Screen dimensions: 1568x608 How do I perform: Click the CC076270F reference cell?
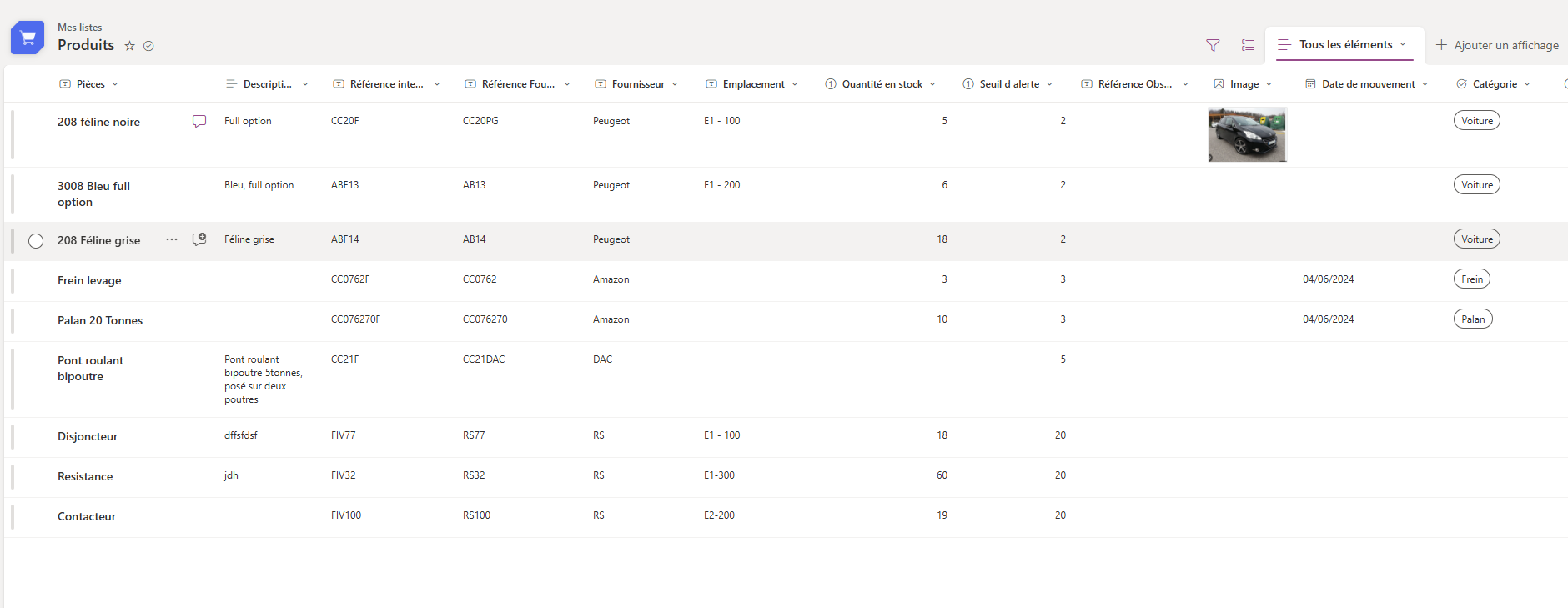(x=356, y=319)
